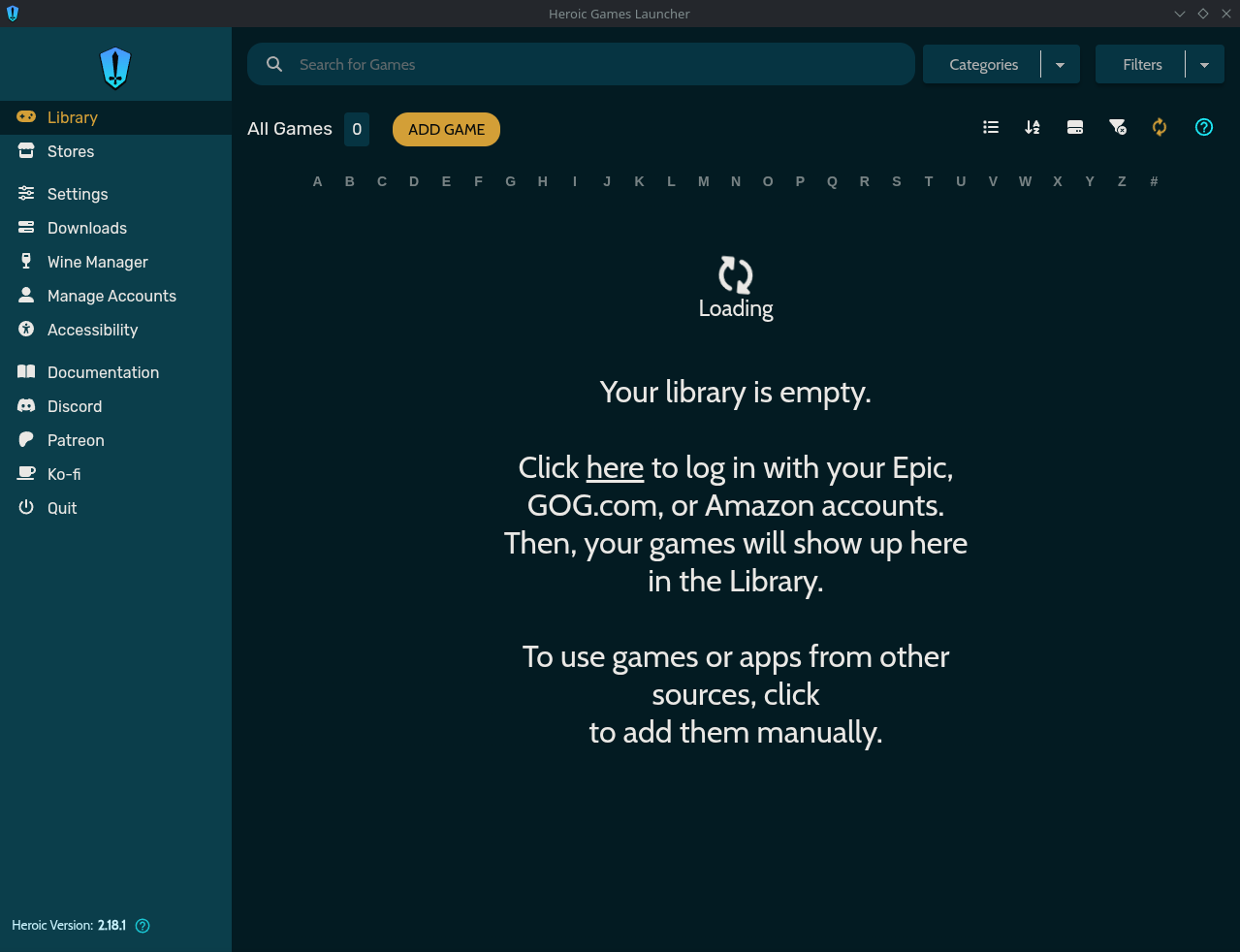
Task: Filter games by letter H
Action: click(x=543, y=181)
